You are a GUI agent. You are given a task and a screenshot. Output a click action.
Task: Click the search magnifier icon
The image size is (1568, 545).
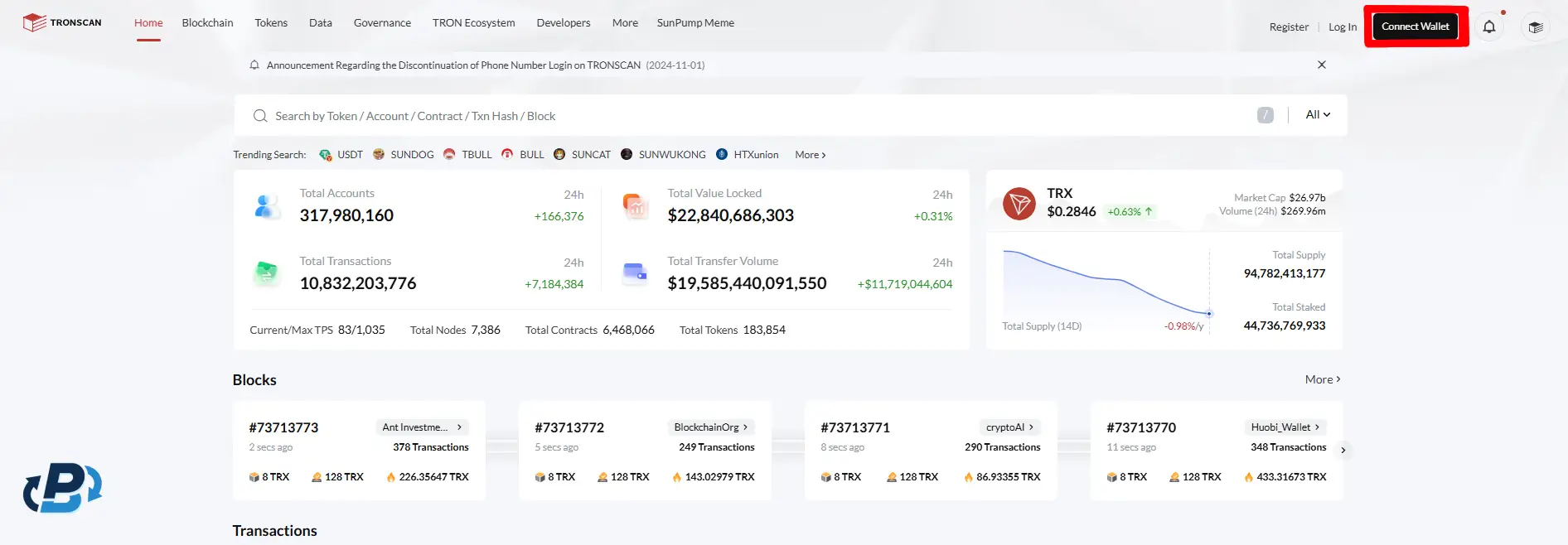tap(260, 116)
